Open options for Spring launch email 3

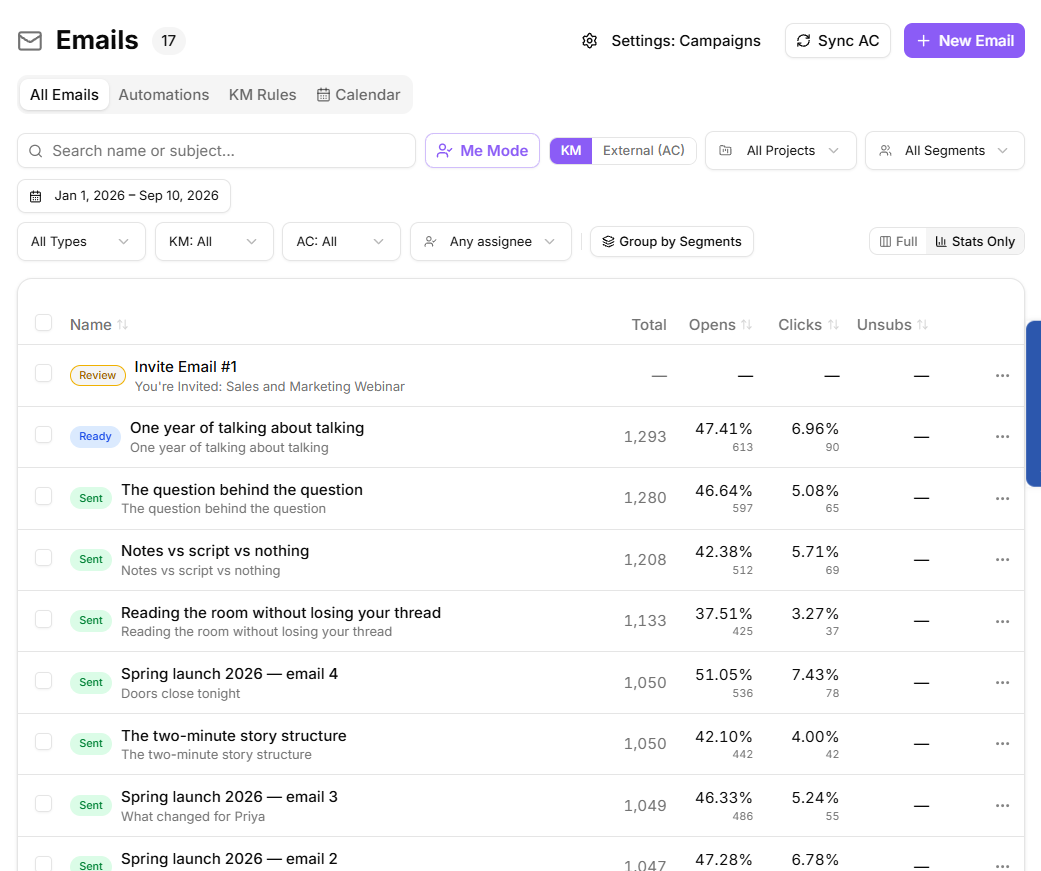pyautogui.click(x=1002, y=805)
